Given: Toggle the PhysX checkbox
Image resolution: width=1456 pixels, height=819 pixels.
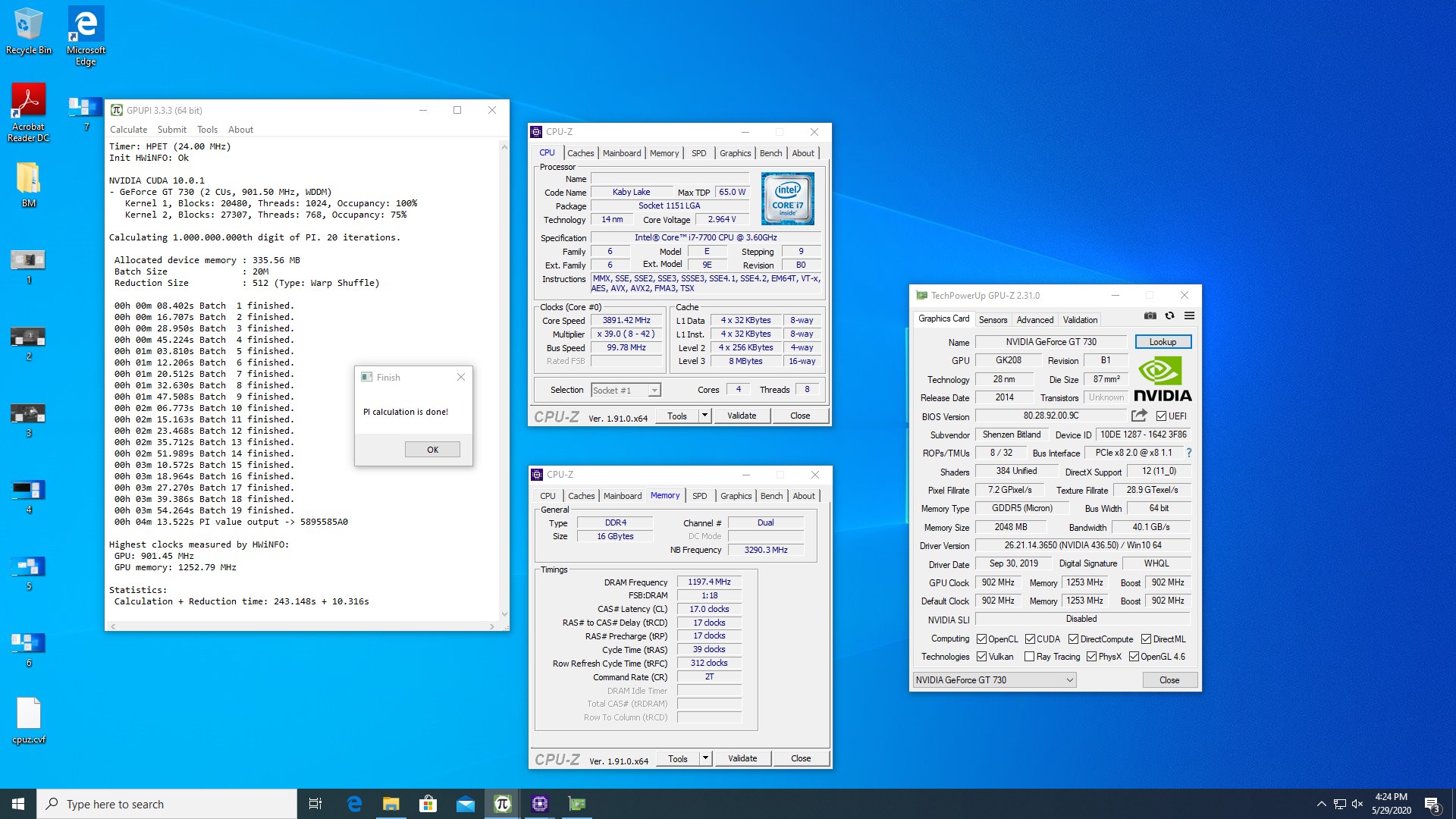Looking at the screenshot, I should 1091,657.
